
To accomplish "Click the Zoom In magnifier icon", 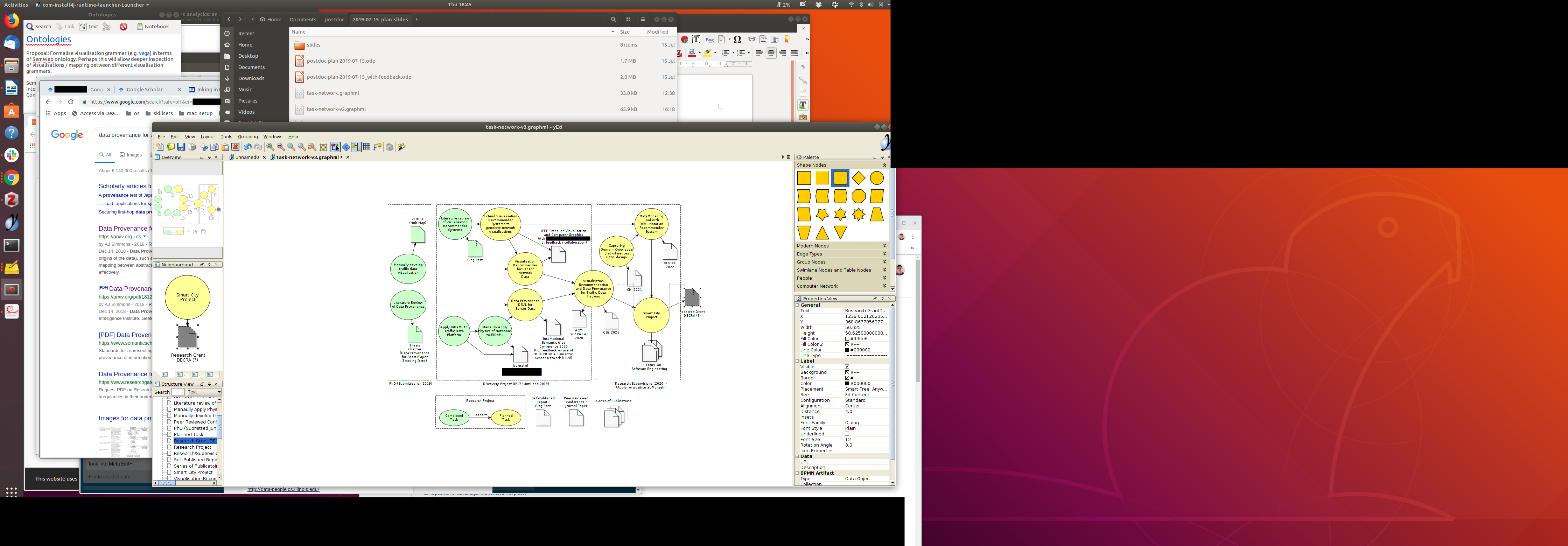I will pyautogui.click(x=270, y=147).
